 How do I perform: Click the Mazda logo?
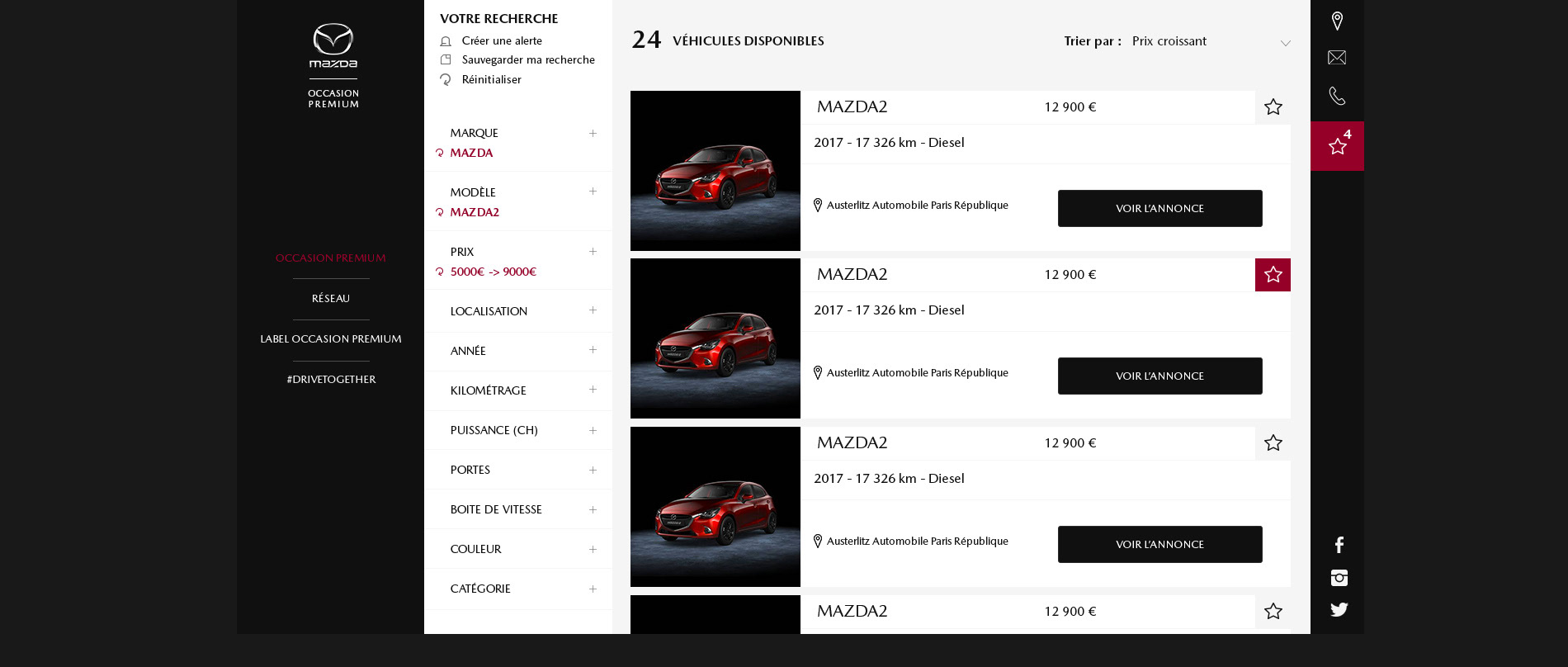pos(333,45)
